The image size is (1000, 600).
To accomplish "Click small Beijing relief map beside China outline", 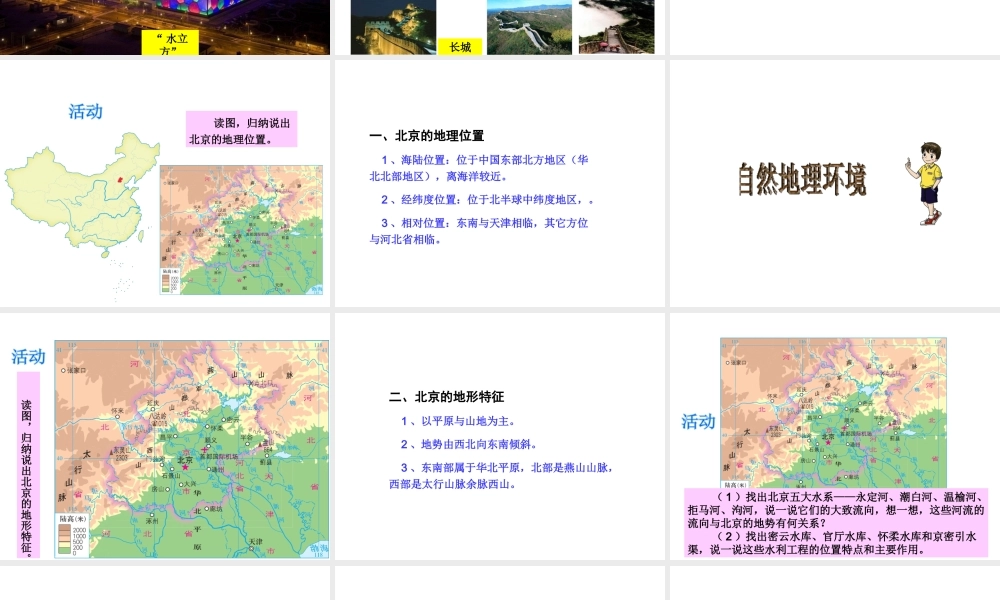I will (242, 230).
